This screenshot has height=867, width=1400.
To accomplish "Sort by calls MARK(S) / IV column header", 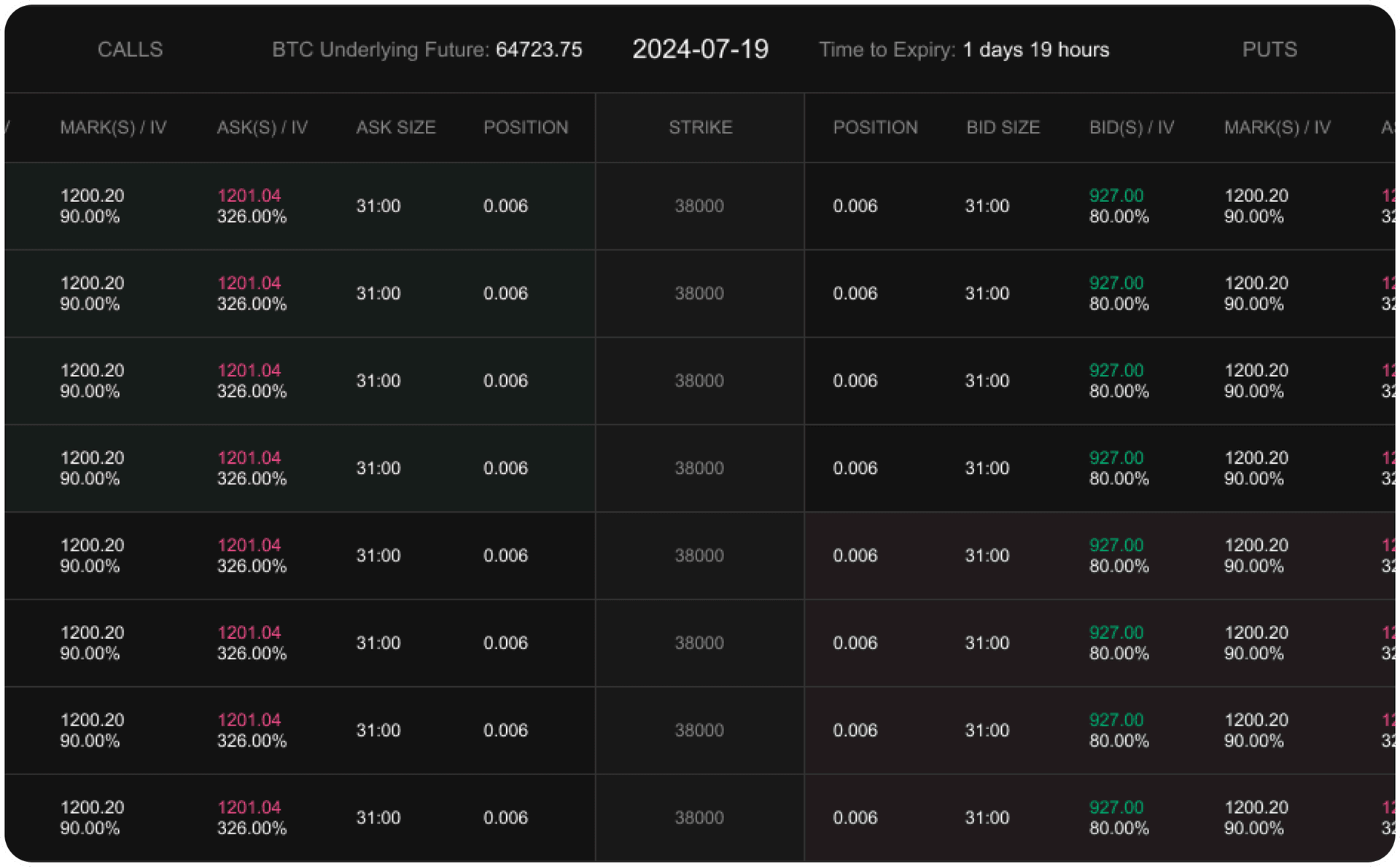I will click(113, 127).
